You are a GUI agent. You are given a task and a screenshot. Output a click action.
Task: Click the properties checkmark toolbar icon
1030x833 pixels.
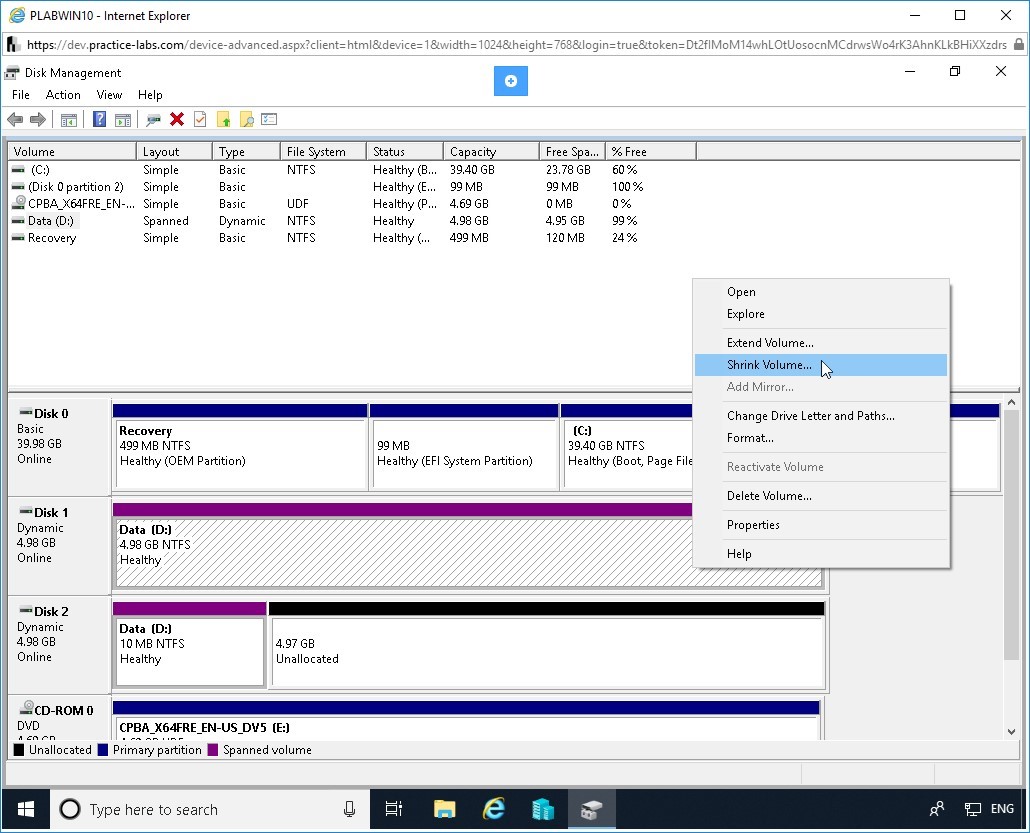pos(200,119)
